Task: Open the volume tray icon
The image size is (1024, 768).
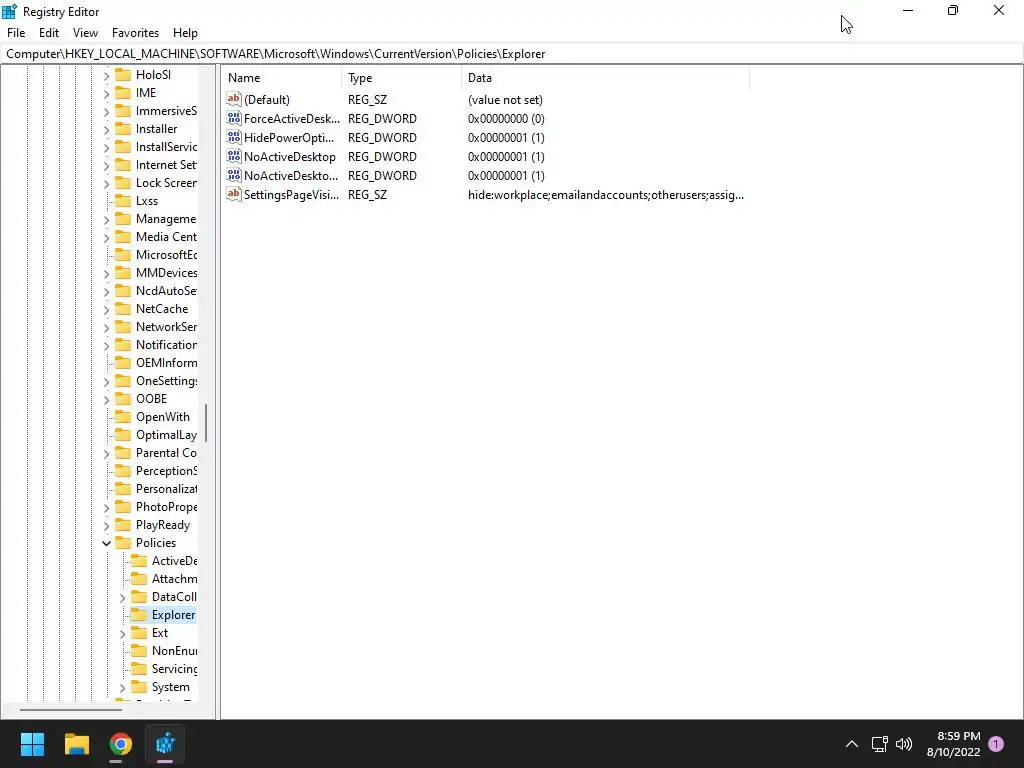Action: (904, 744)
